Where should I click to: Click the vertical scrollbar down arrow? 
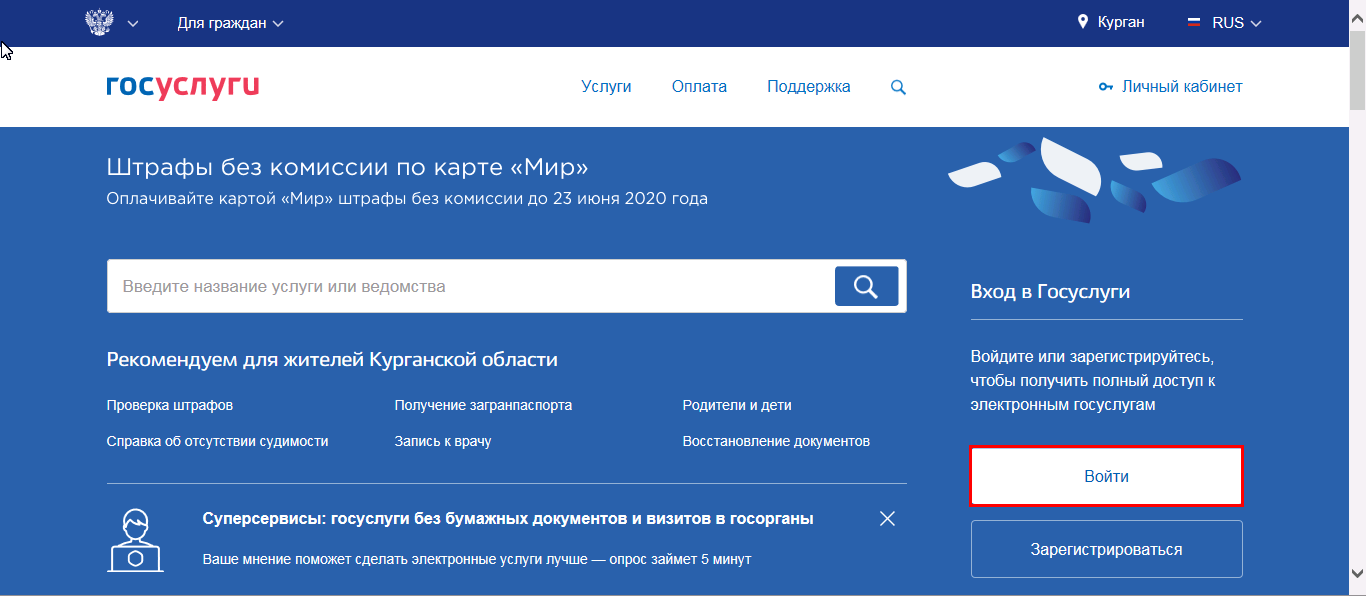point(1357,572)
